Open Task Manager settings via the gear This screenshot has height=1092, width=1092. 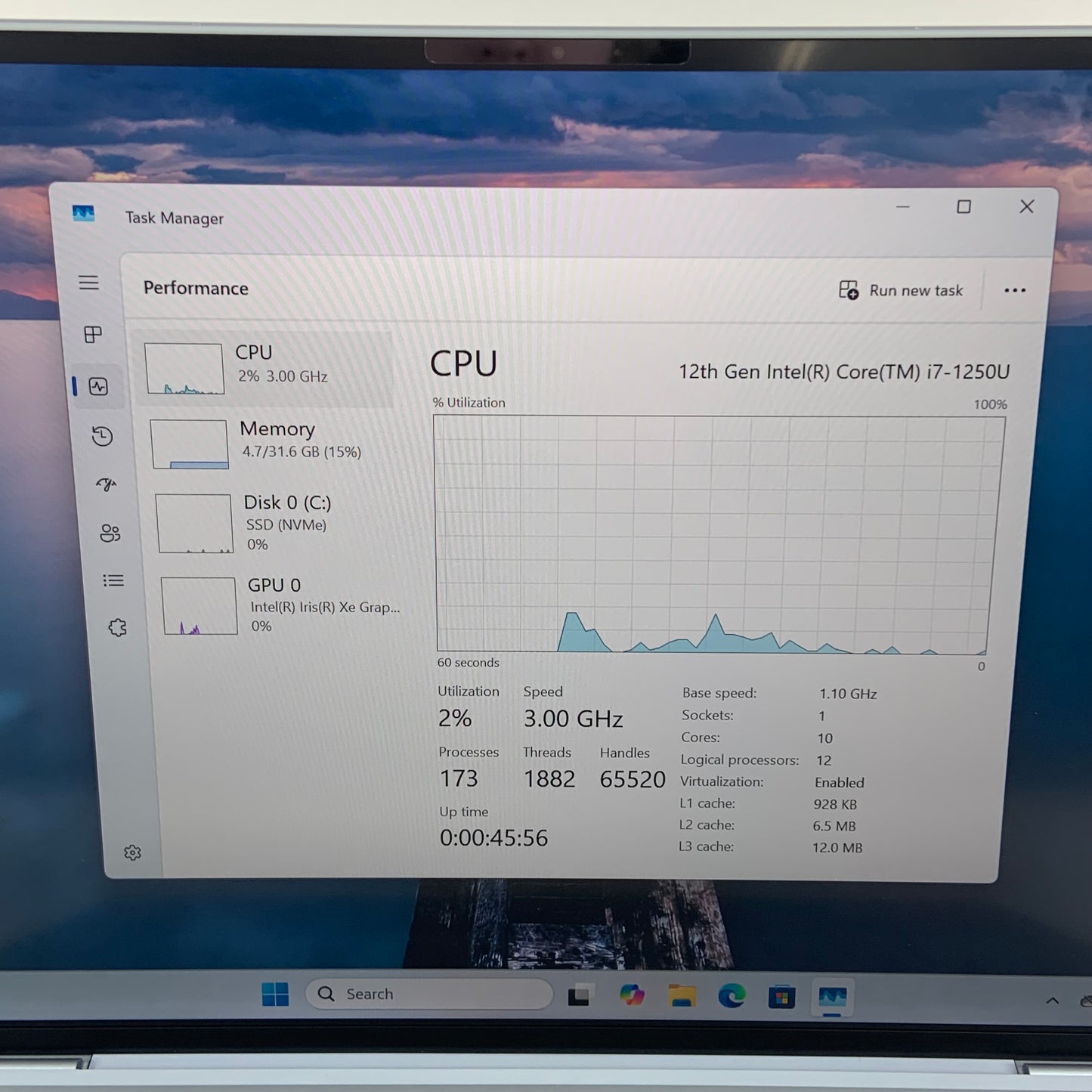133,852
